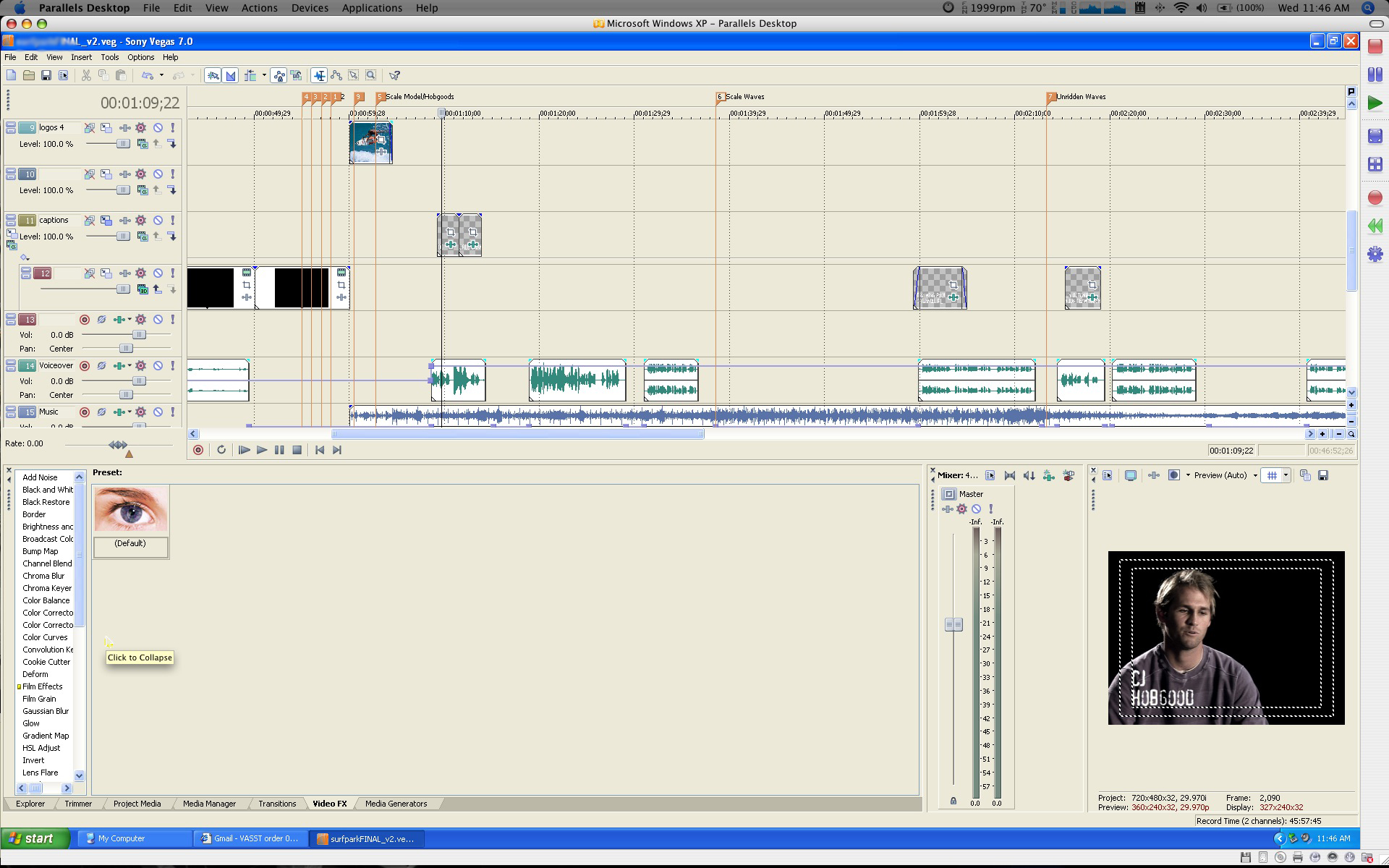
Task: Open Windows Start menu
Action: point(35,838)
